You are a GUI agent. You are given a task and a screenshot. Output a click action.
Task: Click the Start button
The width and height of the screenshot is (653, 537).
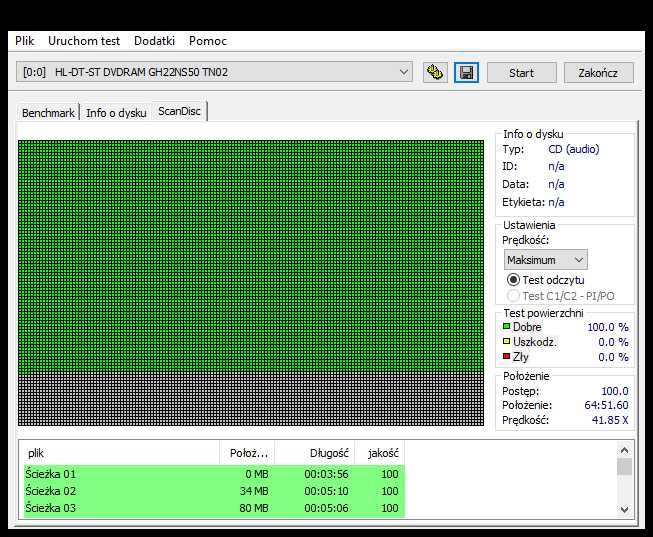tap(521, 73)
